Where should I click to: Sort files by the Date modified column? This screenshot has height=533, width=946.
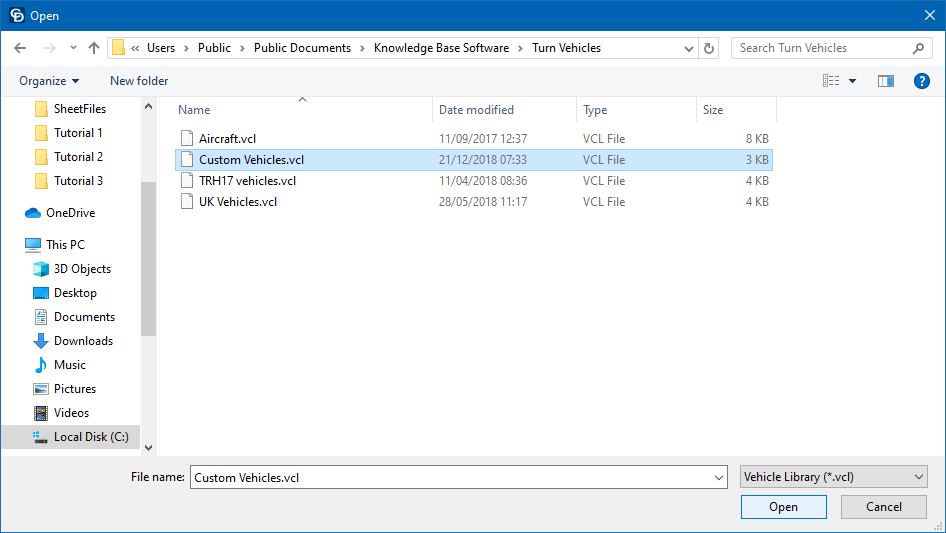476,110
